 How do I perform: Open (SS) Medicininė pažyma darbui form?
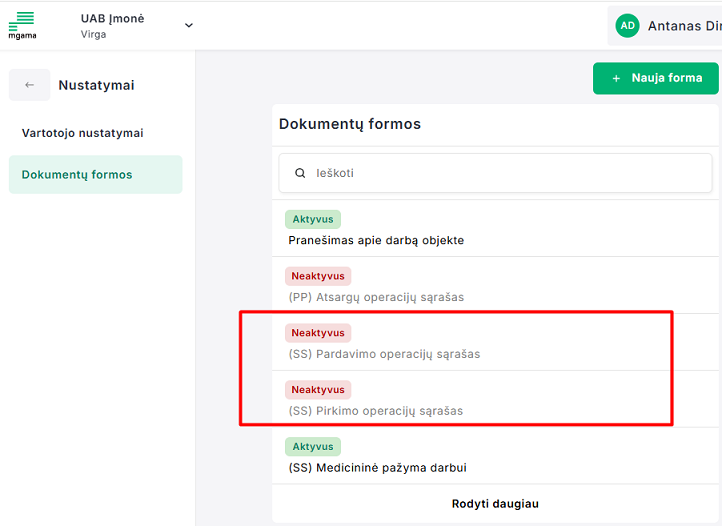(377, 467)
